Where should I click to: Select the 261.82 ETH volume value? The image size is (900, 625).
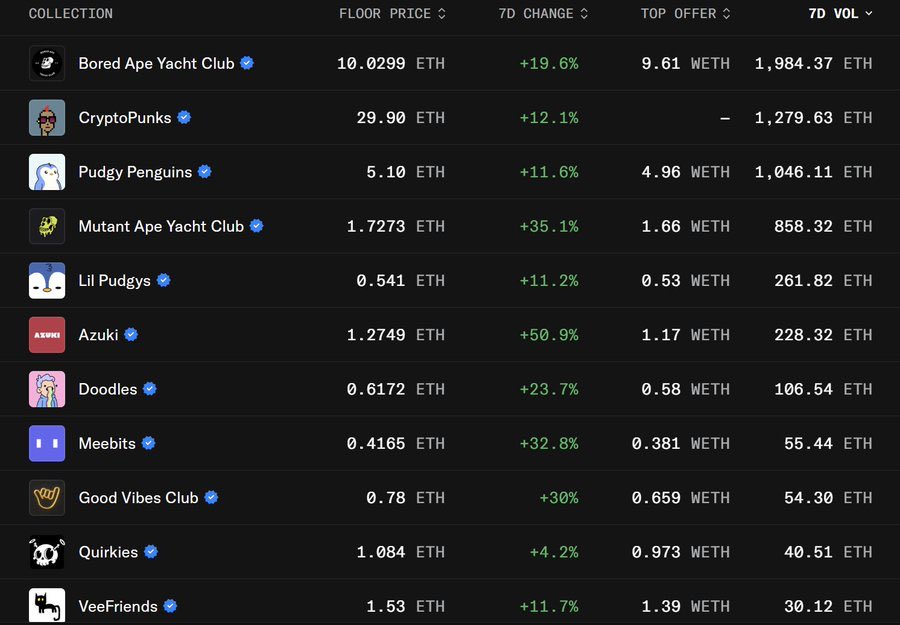823,281
